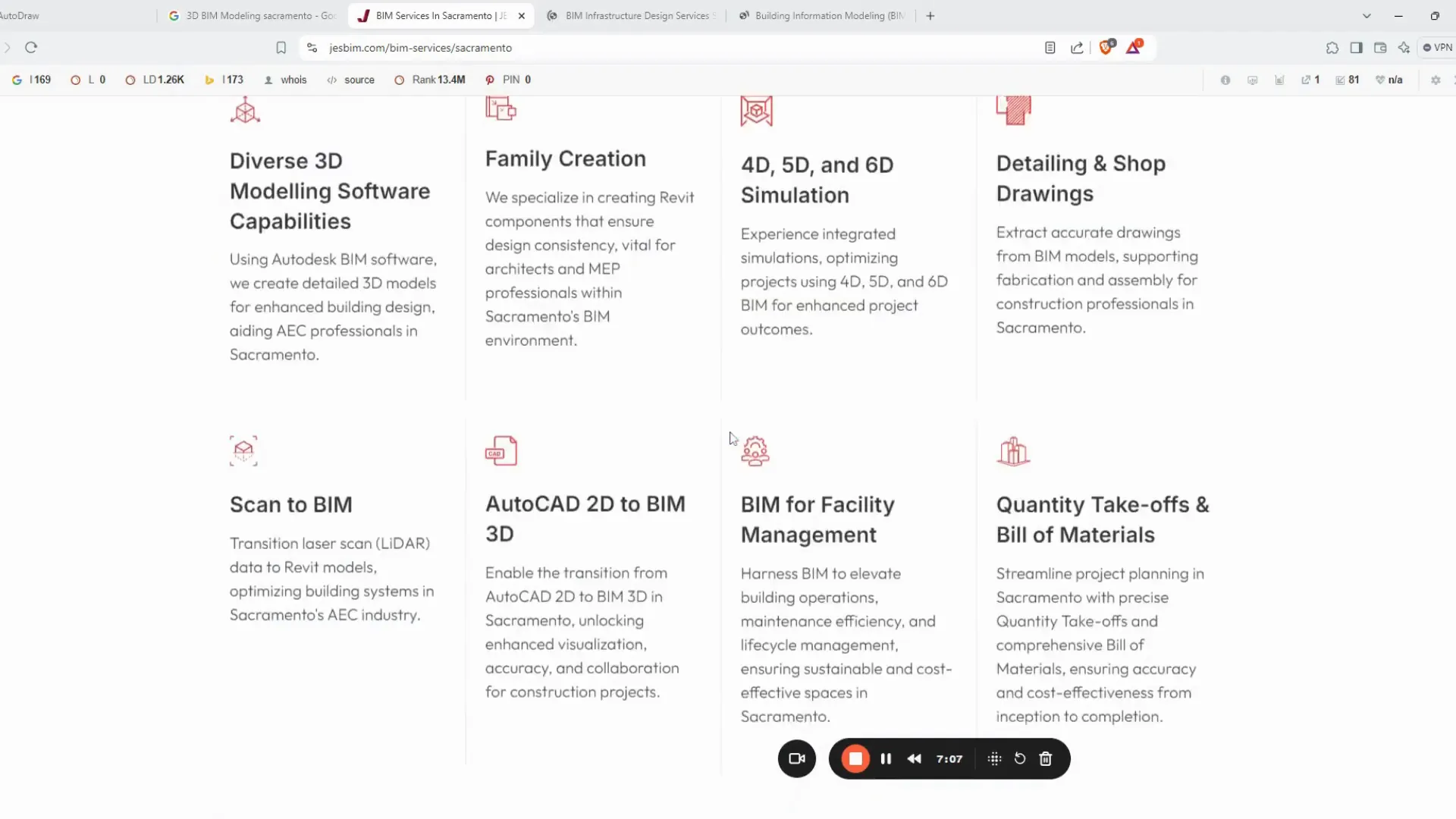The width and height of the screenshot is (1456, 819).
Task: Click the share page icon
Action: (x=1077, y=48)
